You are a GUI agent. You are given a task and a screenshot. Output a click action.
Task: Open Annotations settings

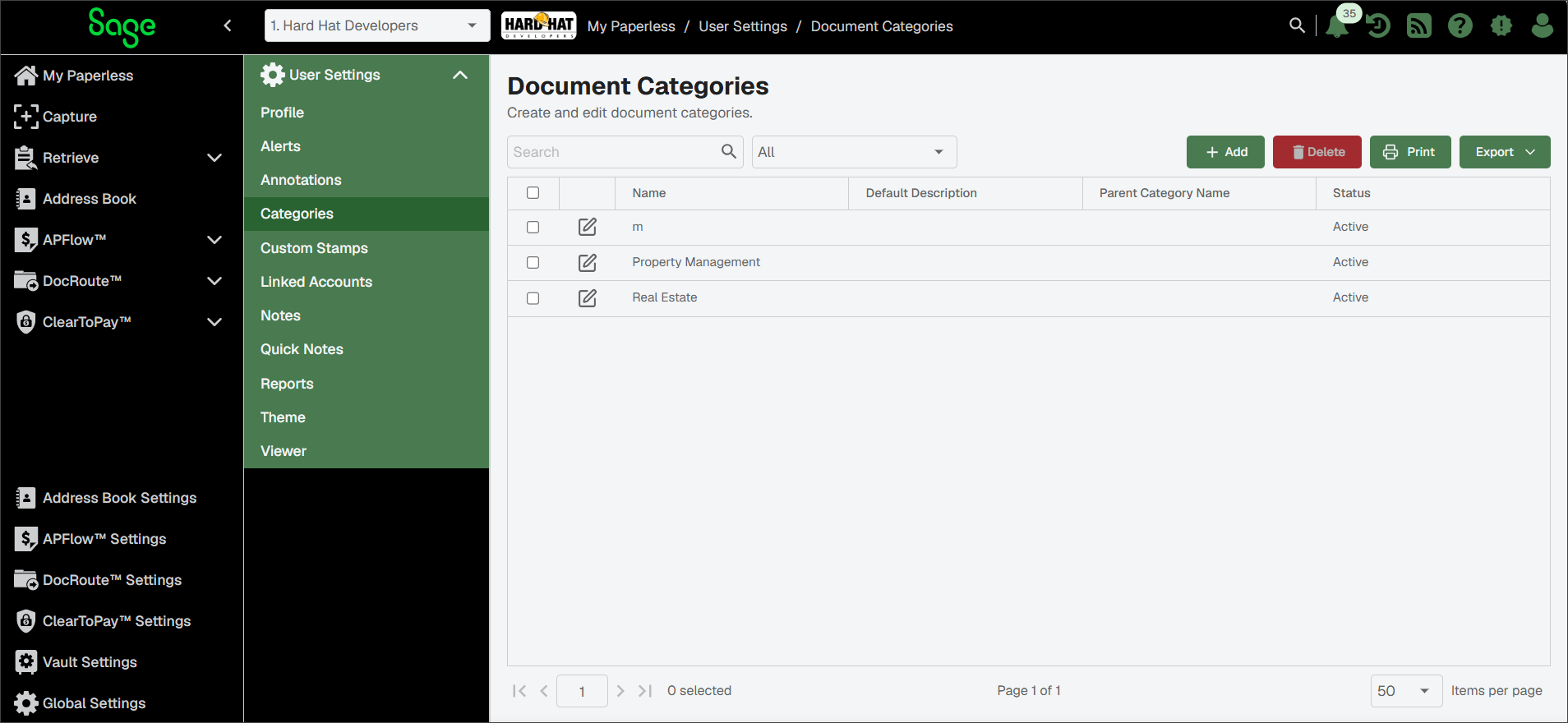pyautogui.click(x=367, y=180)
